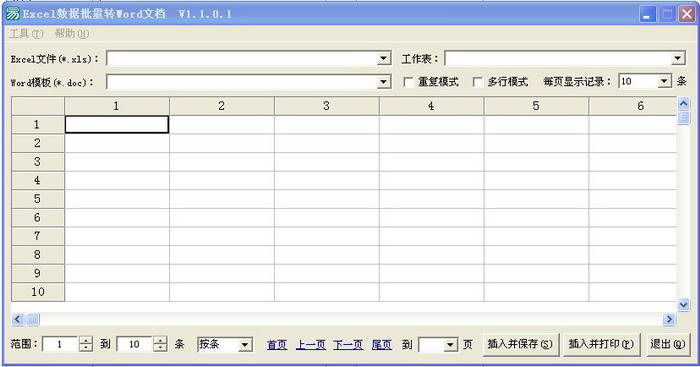Go to 上一页 link
700x367 pixels.
tap(311, 345)
